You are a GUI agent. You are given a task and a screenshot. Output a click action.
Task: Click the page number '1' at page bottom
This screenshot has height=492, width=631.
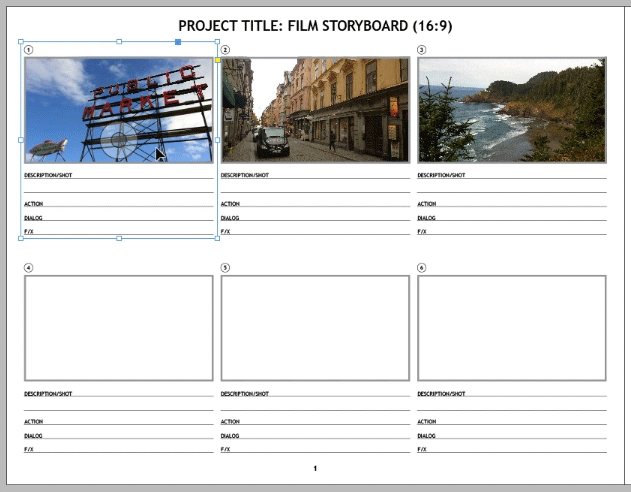[315, 468]
